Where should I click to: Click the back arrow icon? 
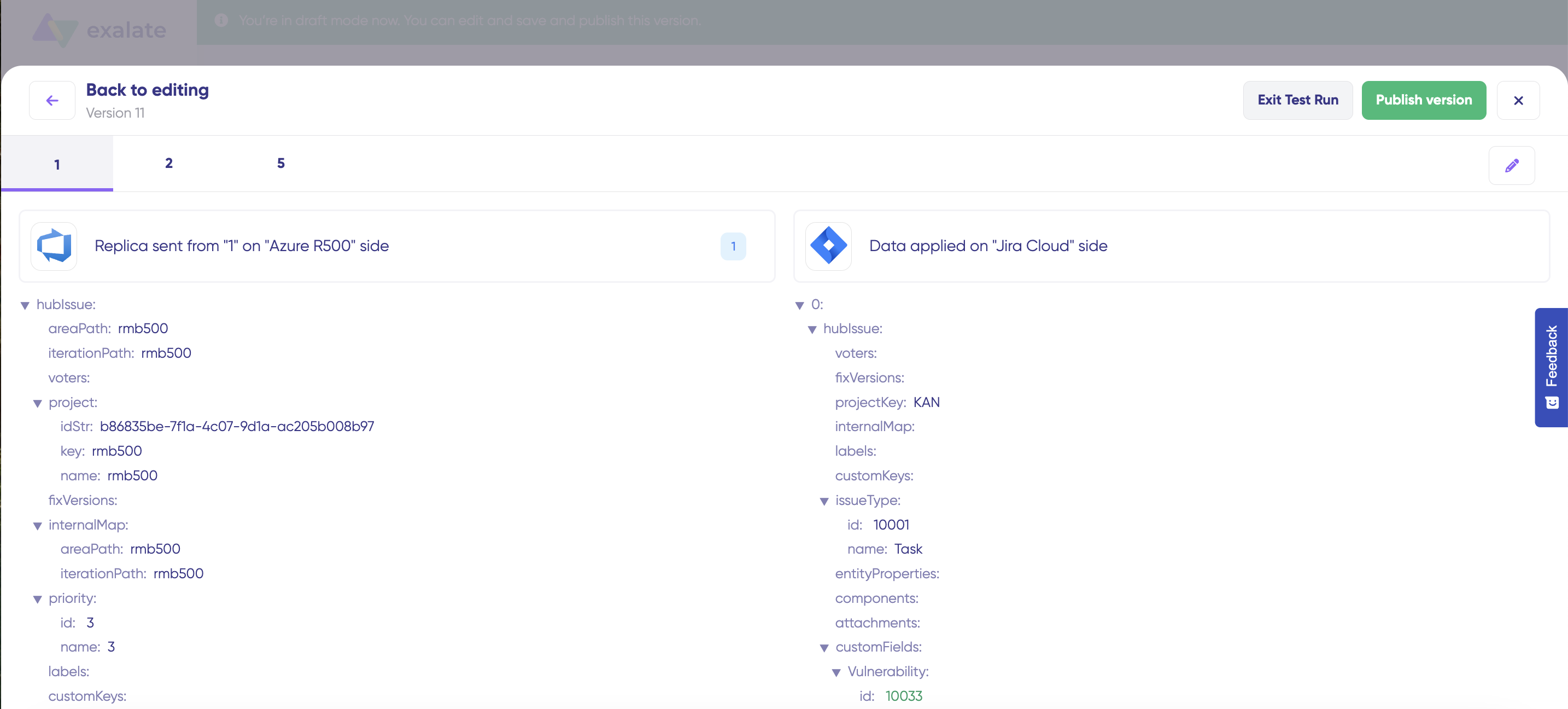click(x=52, y=101)
